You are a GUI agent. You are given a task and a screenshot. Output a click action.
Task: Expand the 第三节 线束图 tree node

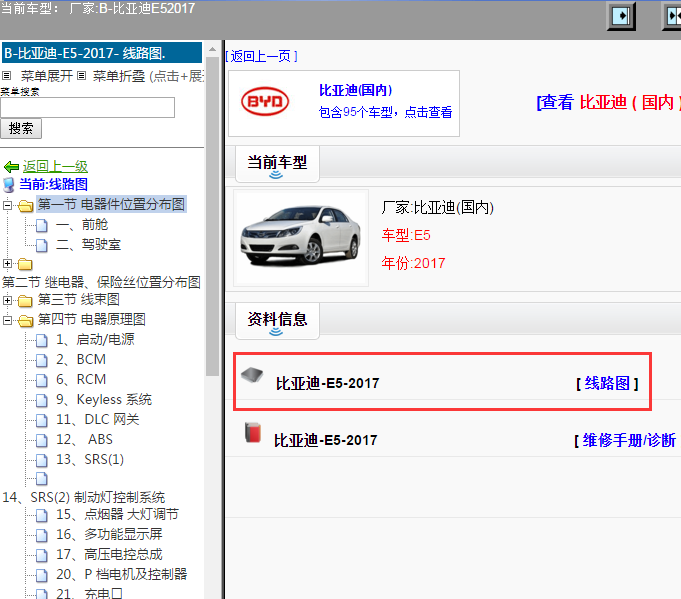(x=8, y=300)
